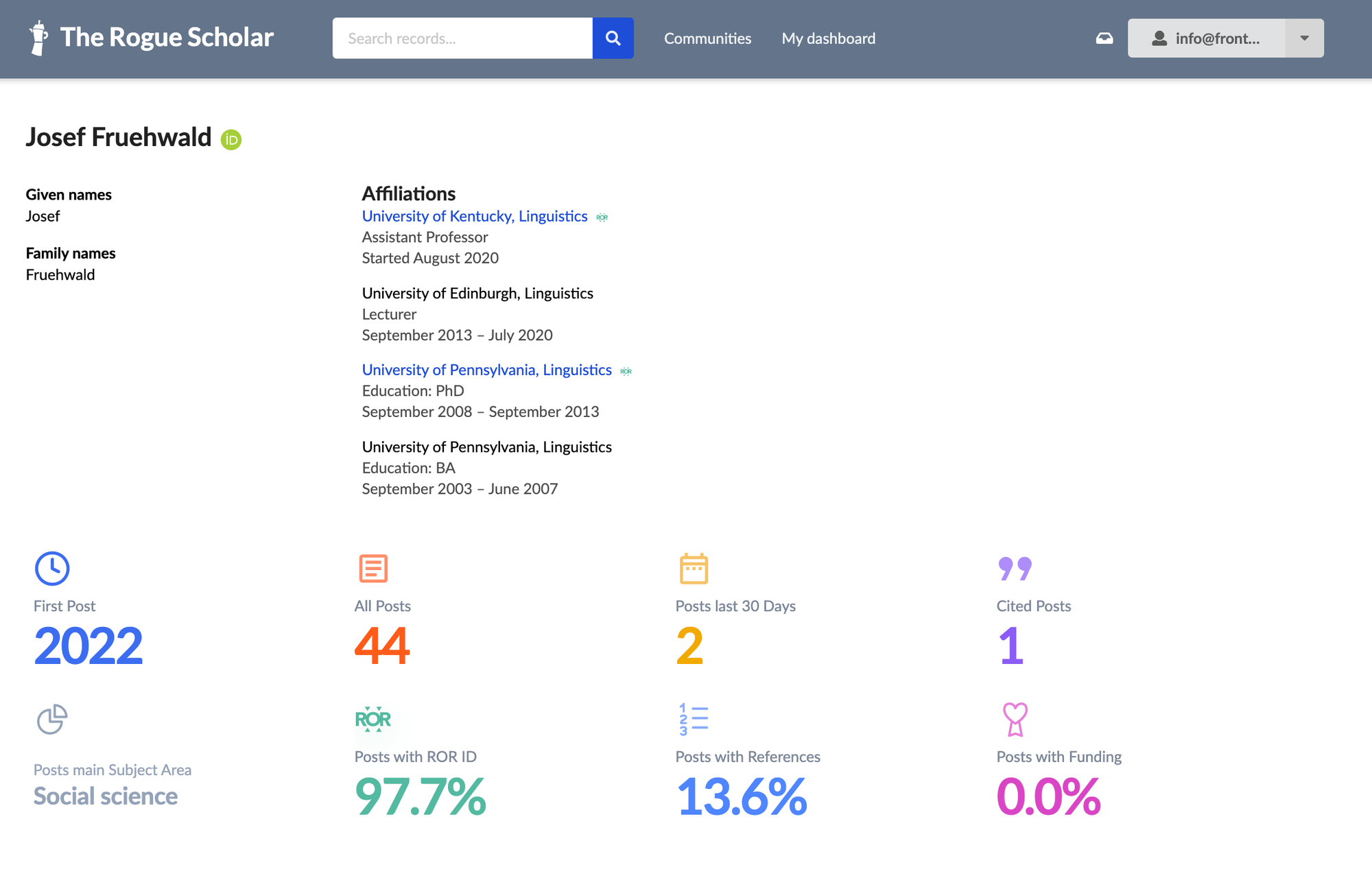
Task: Expand the user account dropdown arrow
Action: (x=1304, y=38)
